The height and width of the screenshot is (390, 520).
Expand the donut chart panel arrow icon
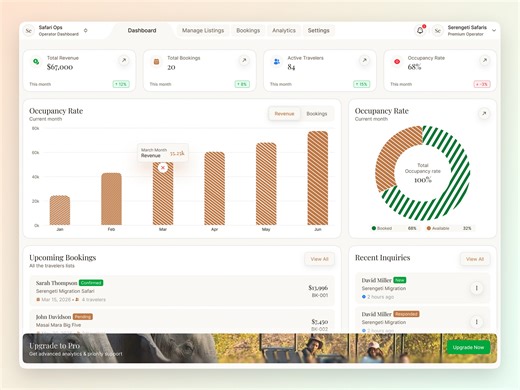coord(484,114)
